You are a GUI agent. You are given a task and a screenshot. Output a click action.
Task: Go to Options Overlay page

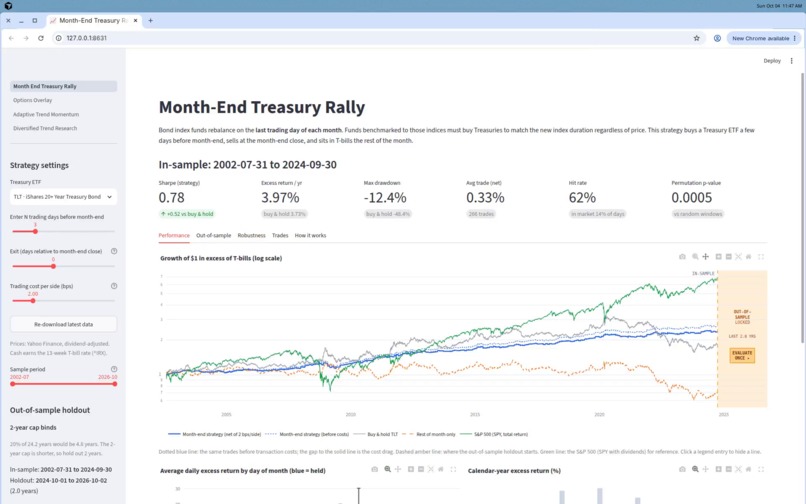[63, 100]
